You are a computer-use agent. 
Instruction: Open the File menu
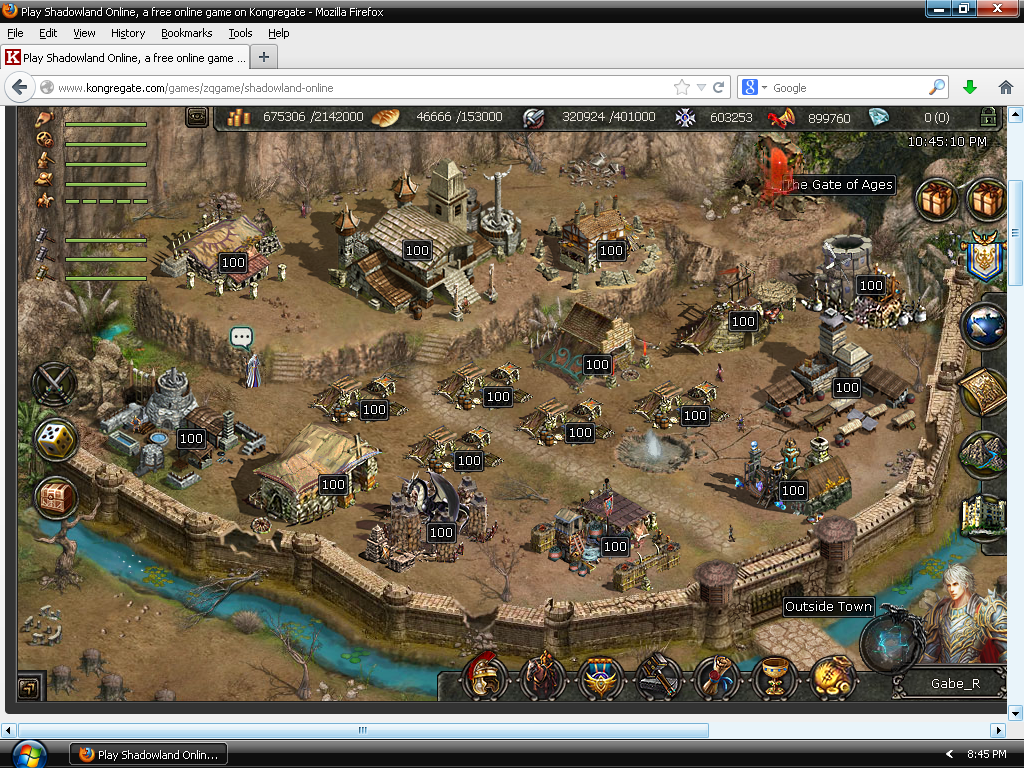point(15,33)
